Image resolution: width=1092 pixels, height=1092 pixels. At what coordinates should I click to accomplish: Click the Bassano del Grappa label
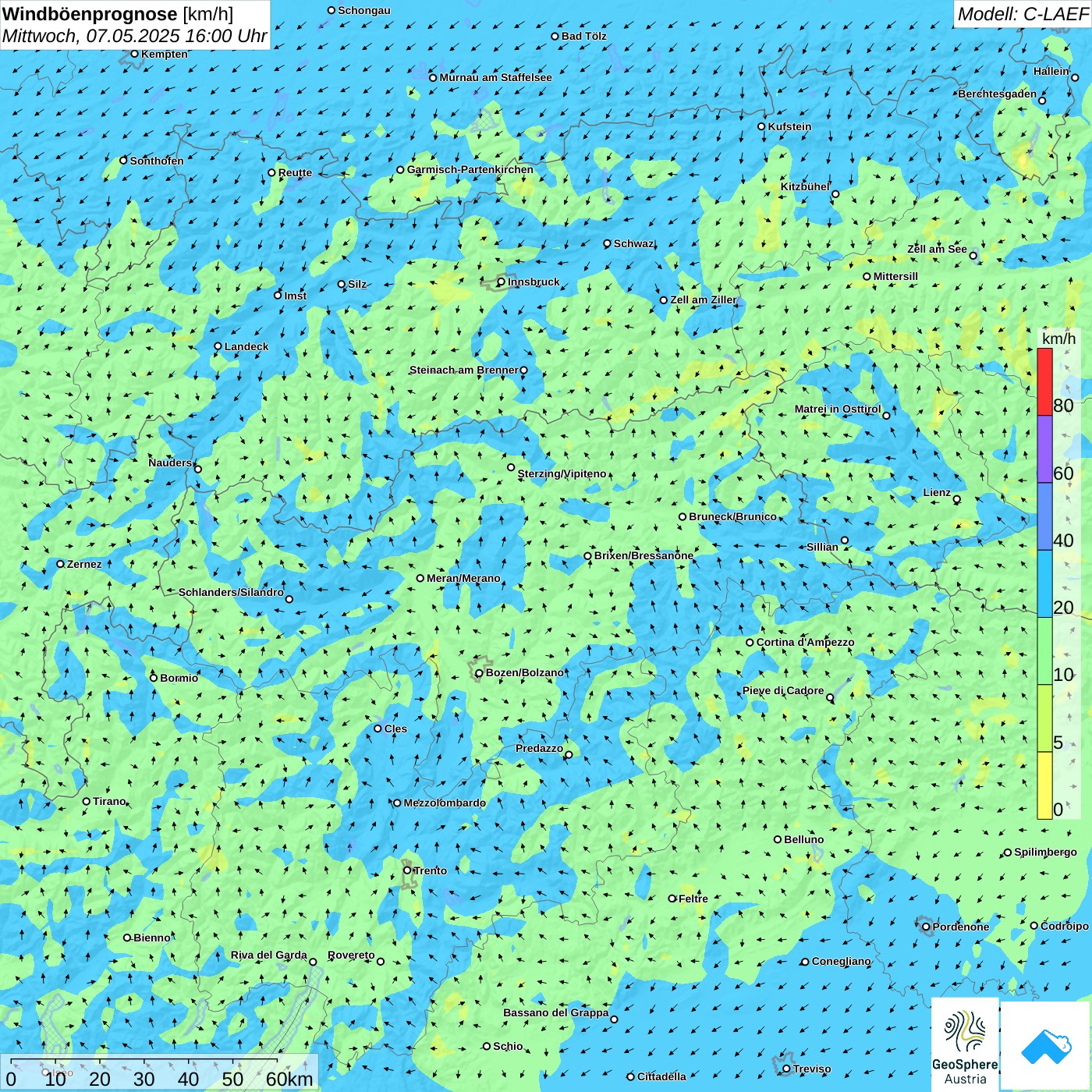pos(555,1012)
